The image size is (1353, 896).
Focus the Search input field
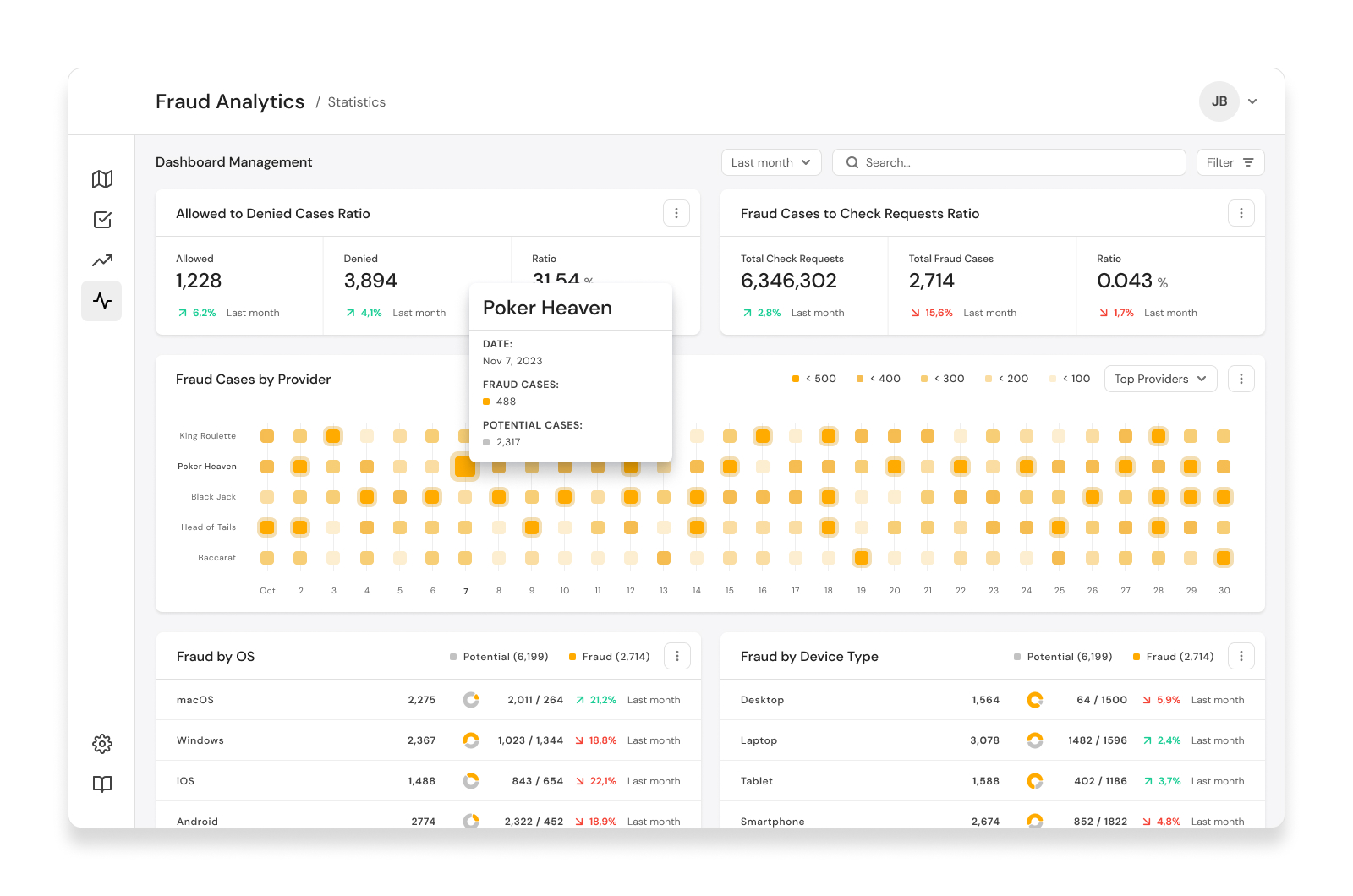pos(1009,162)
